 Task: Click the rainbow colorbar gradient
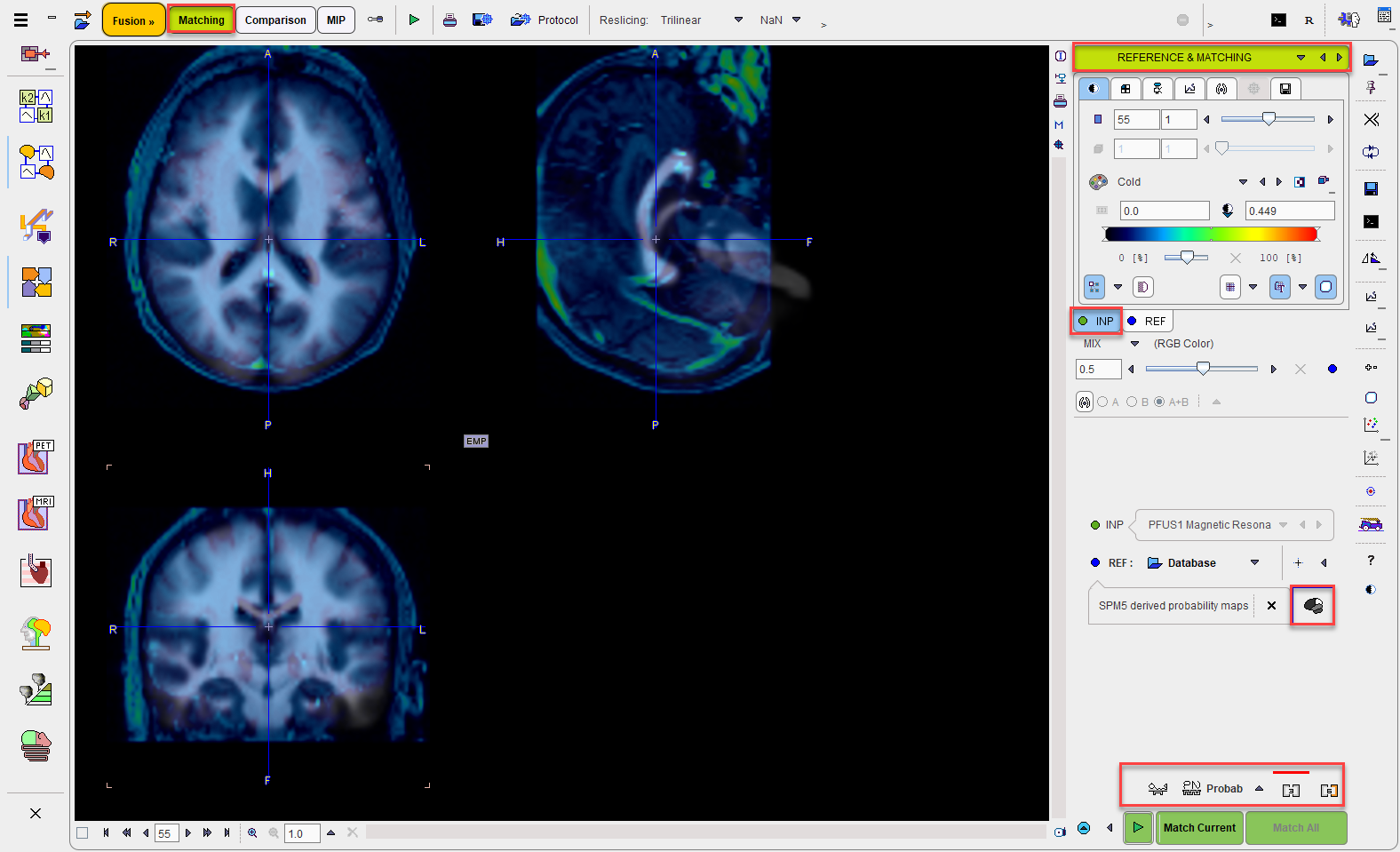point(1211,234)
